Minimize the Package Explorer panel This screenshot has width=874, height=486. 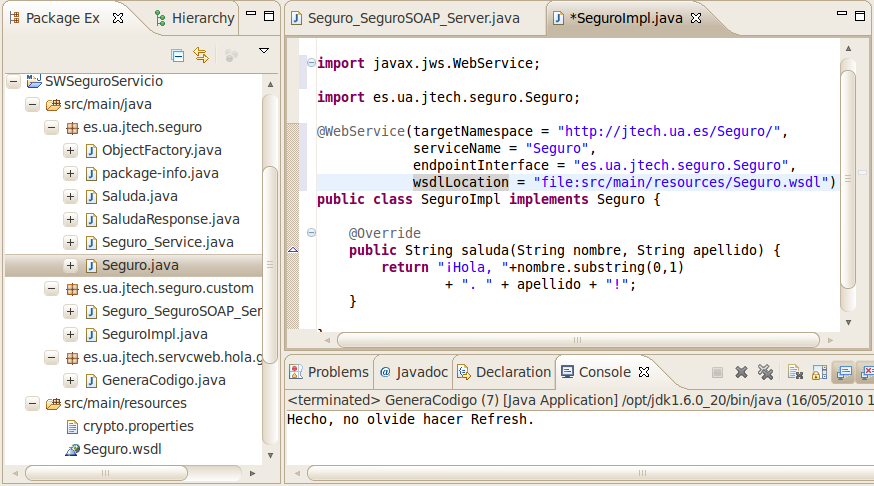tap(251, 13)
